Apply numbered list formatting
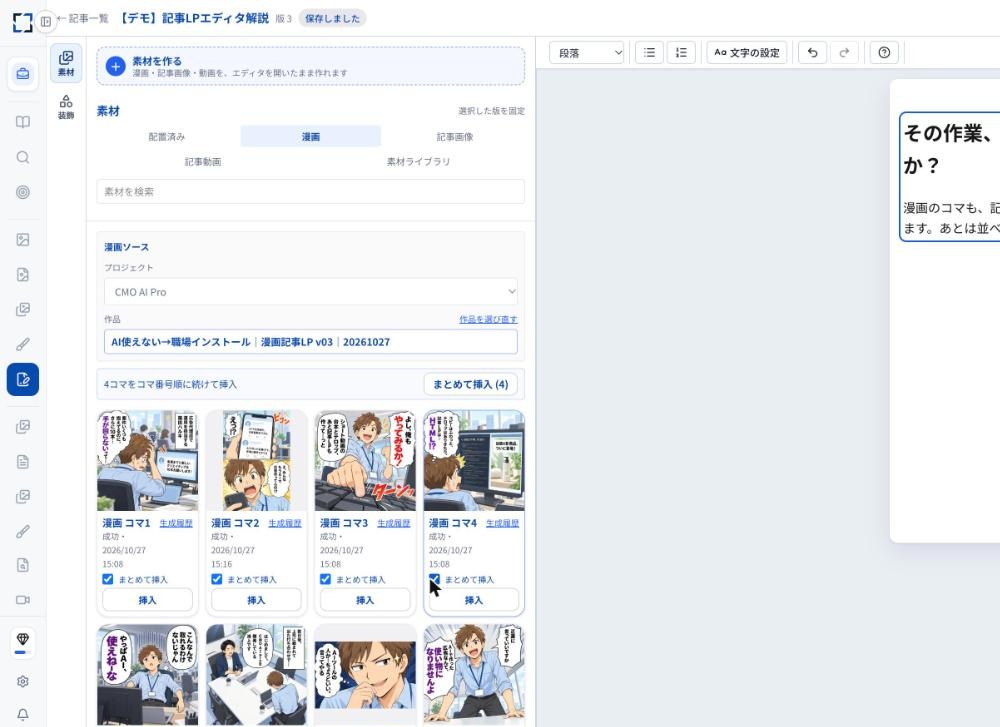The width and height of the screenshot is (1000, 727). (681, 52)
